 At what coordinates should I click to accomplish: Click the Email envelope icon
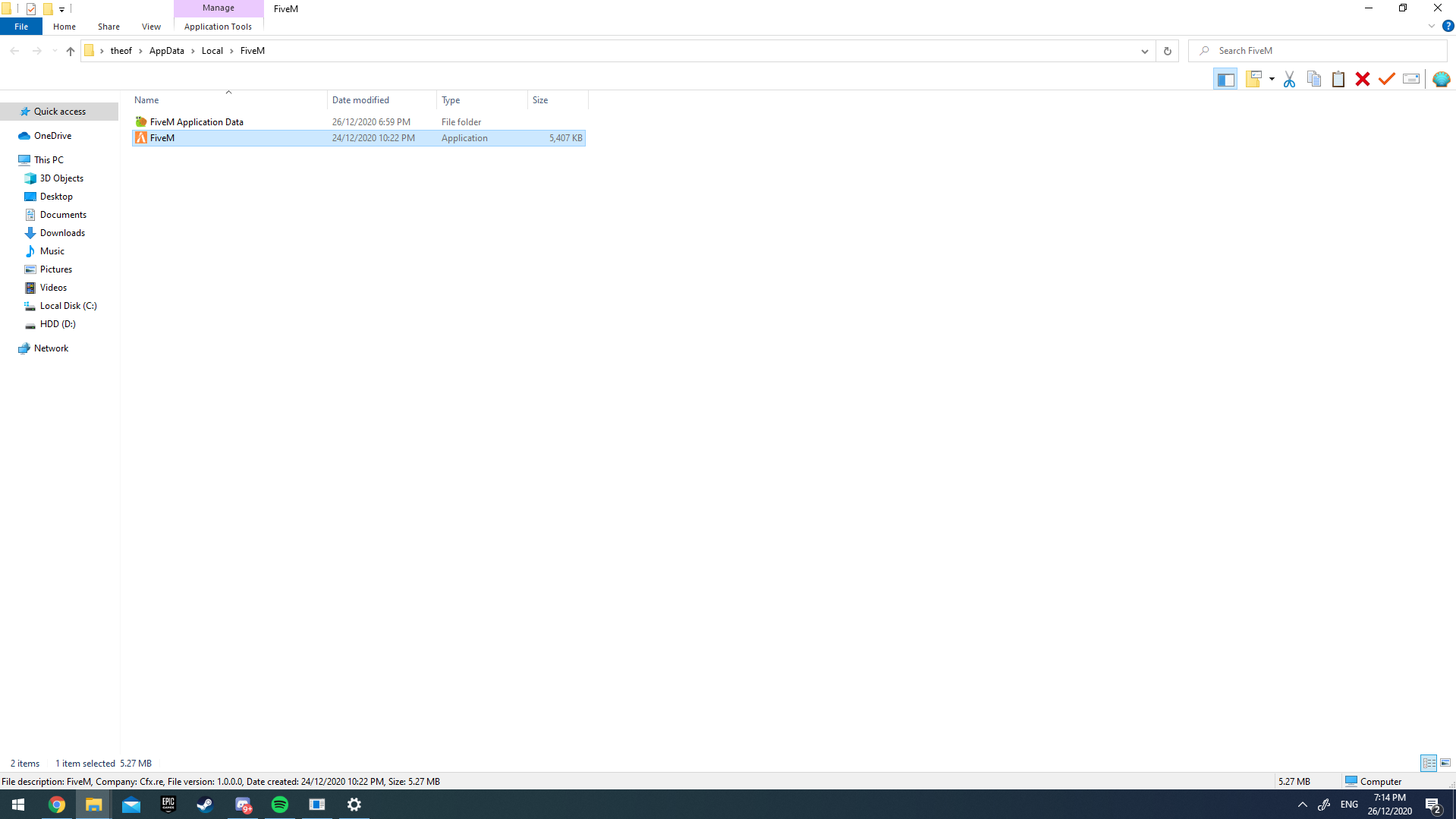click(x=1411, y=79)
